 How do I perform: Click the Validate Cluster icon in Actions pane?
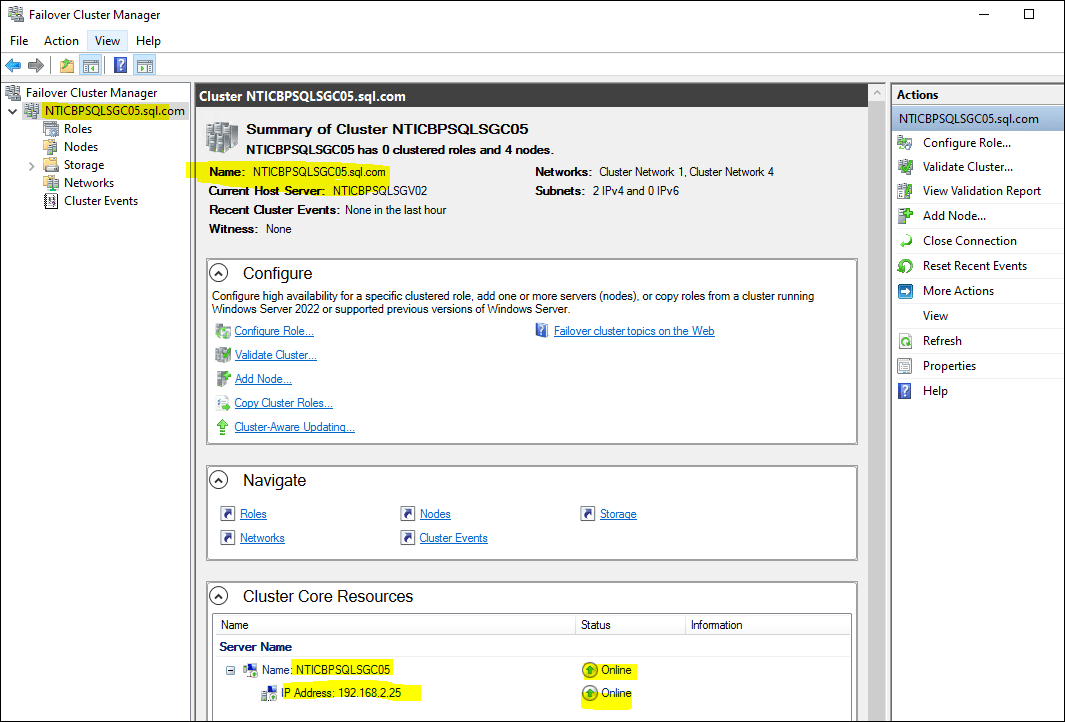(905, 167)
